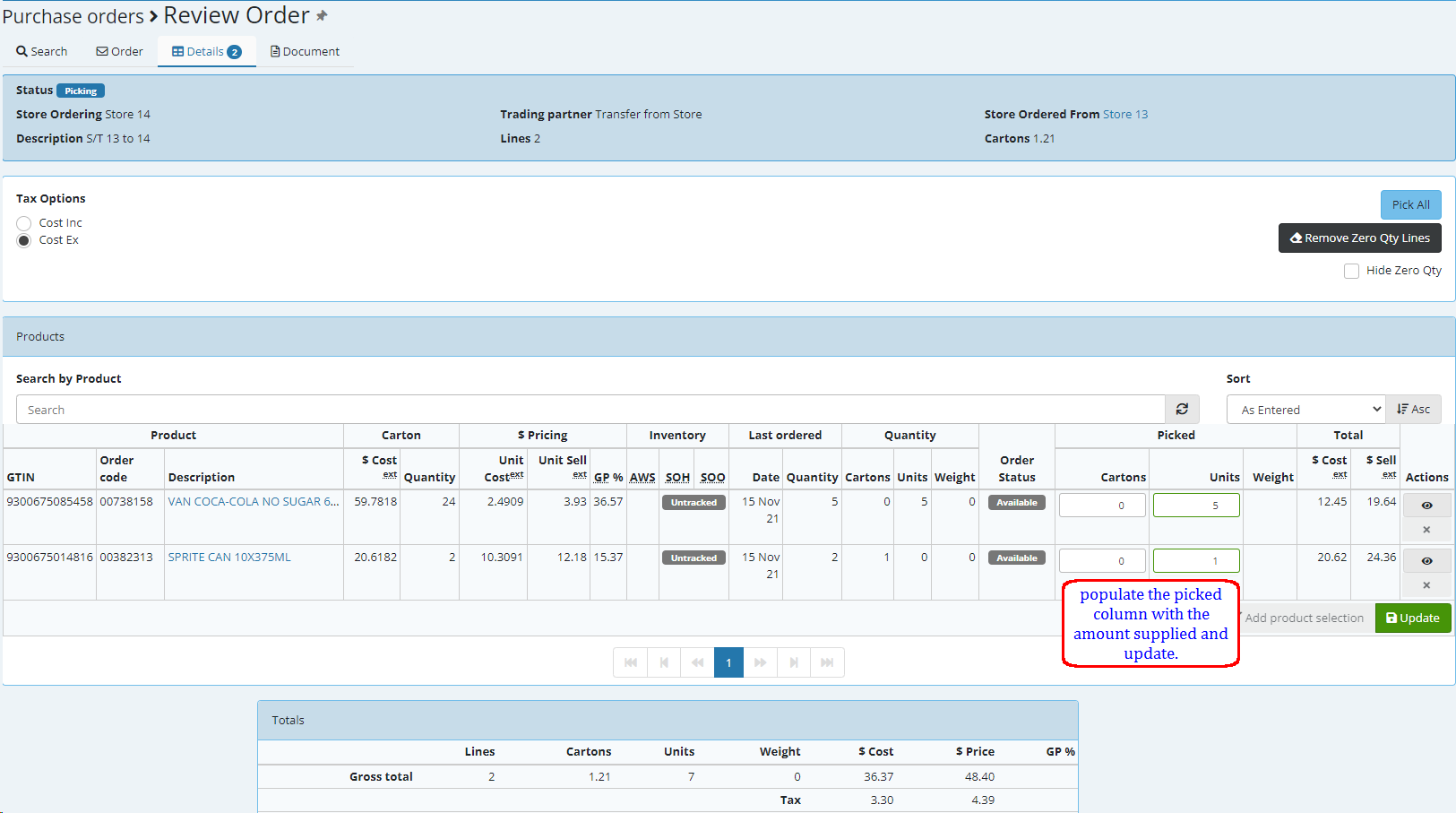This screenshot has width=1456, height=813.
Task: Click Purchase orders breadcrumb
Action: [x=73, y=16]
